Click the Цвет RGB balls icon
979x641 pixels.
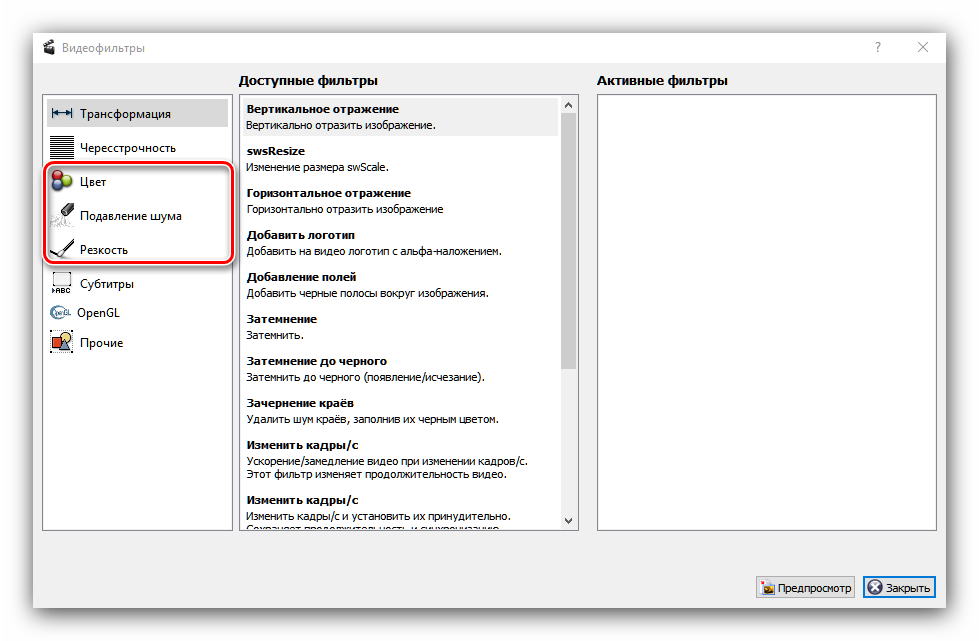62,181
